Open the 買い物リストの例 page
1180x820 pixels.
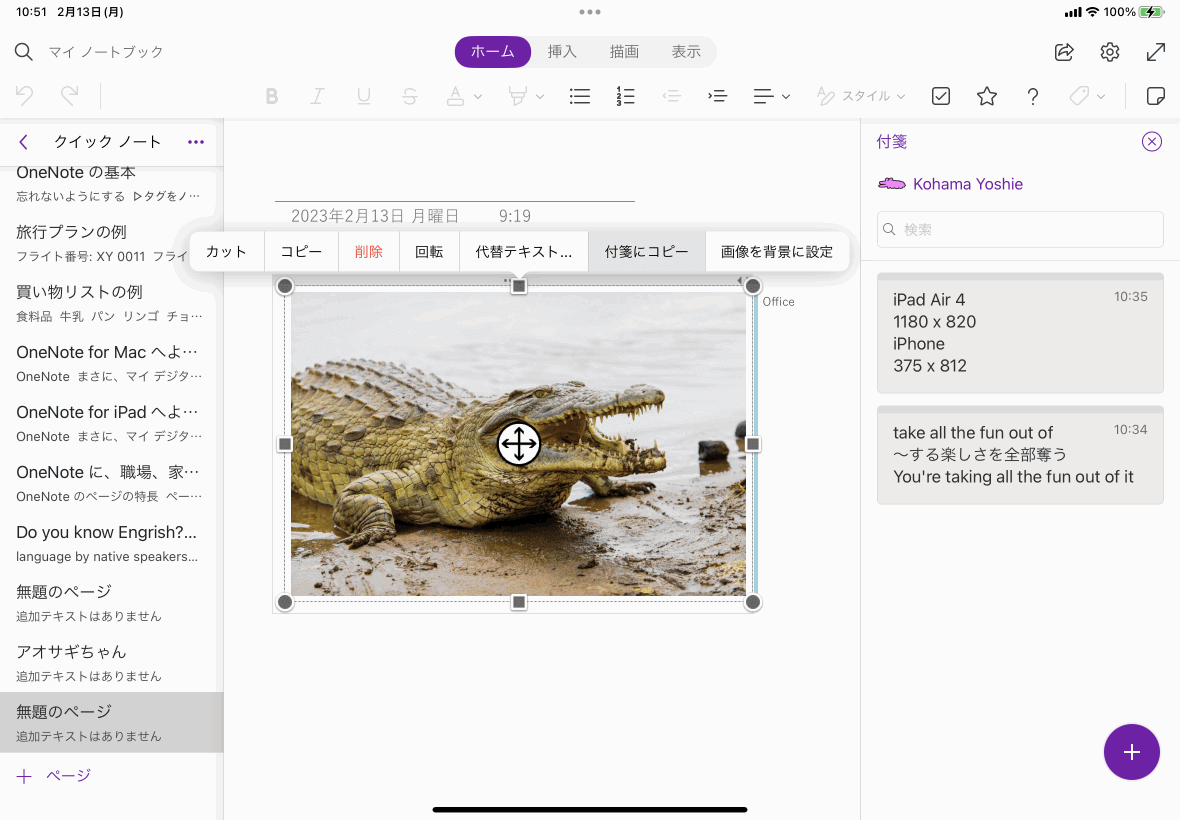(x=111, y=302)
